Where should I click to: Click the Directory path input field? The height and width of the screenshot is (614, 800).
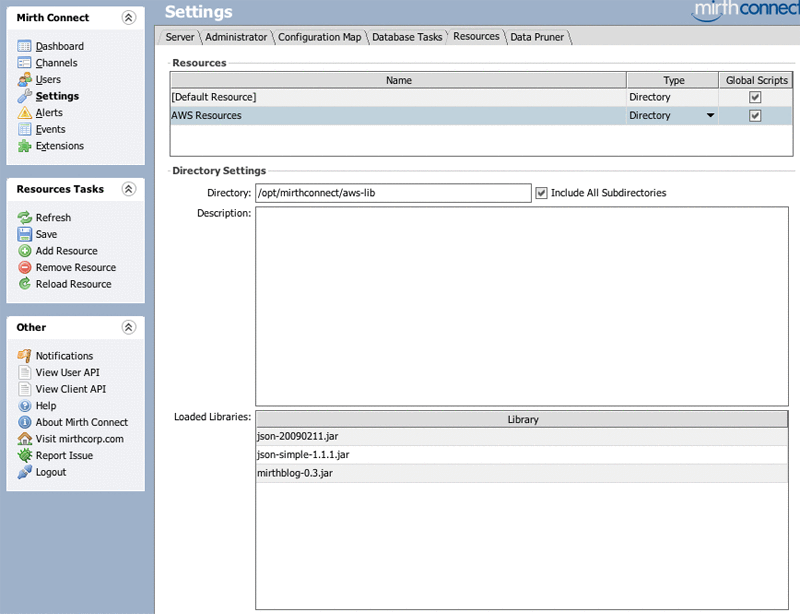(x=393, y=193)
